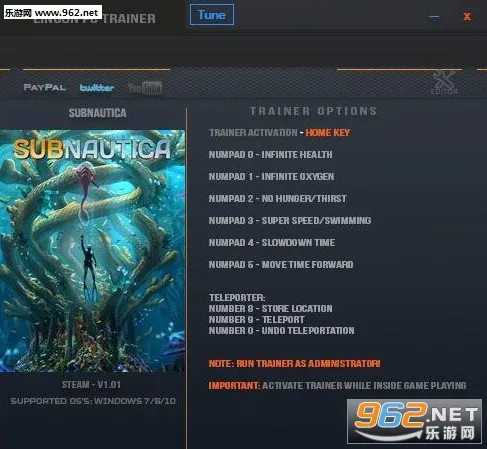Open the YouTube logo link
Screen dimensions: 487x449
tap(145, 88)
